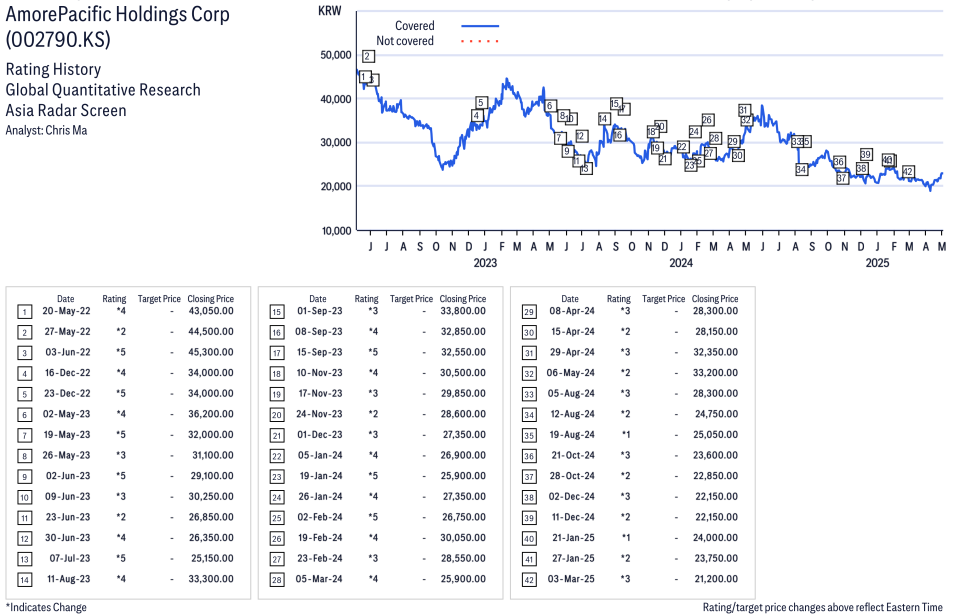Screen dimensions: 954x614
Task: Click closing price 33,800.00
Action: click(x=463, y=311)
